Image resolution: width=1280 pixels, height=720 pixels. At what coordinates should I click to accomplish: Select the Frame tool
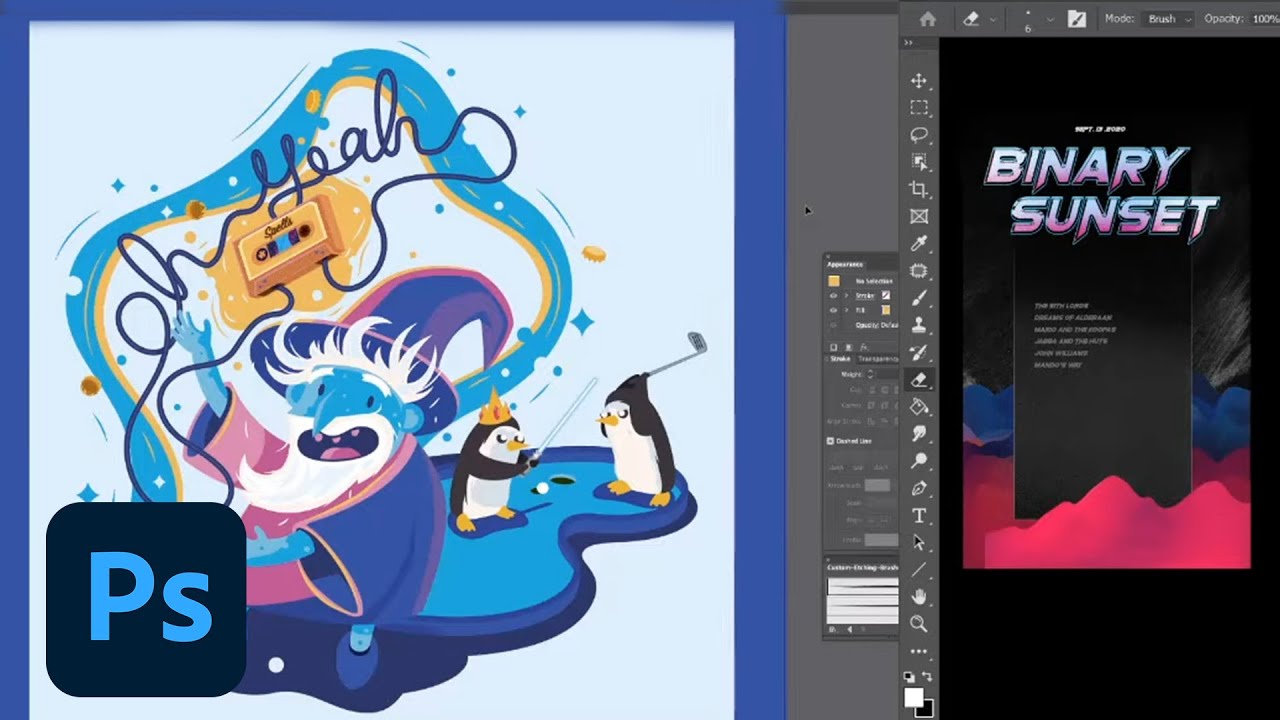tap(919, 216)
